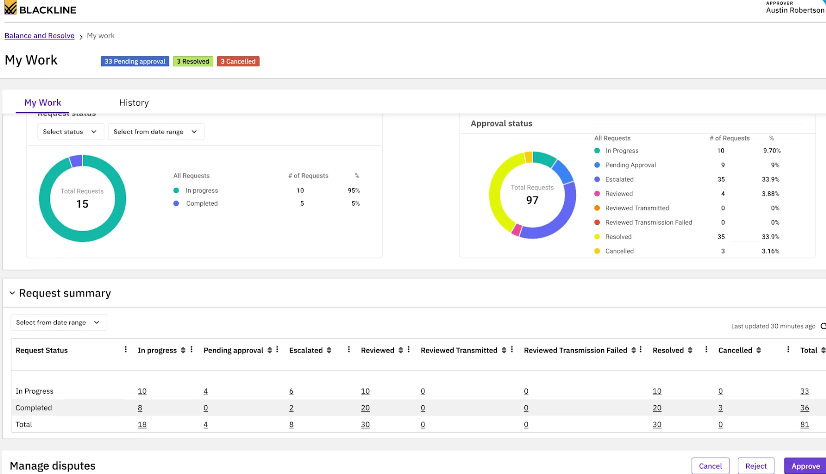Open Request Status column options menu
The height and width of the screenshot is (474, 826).
click(x=125, y=350)
